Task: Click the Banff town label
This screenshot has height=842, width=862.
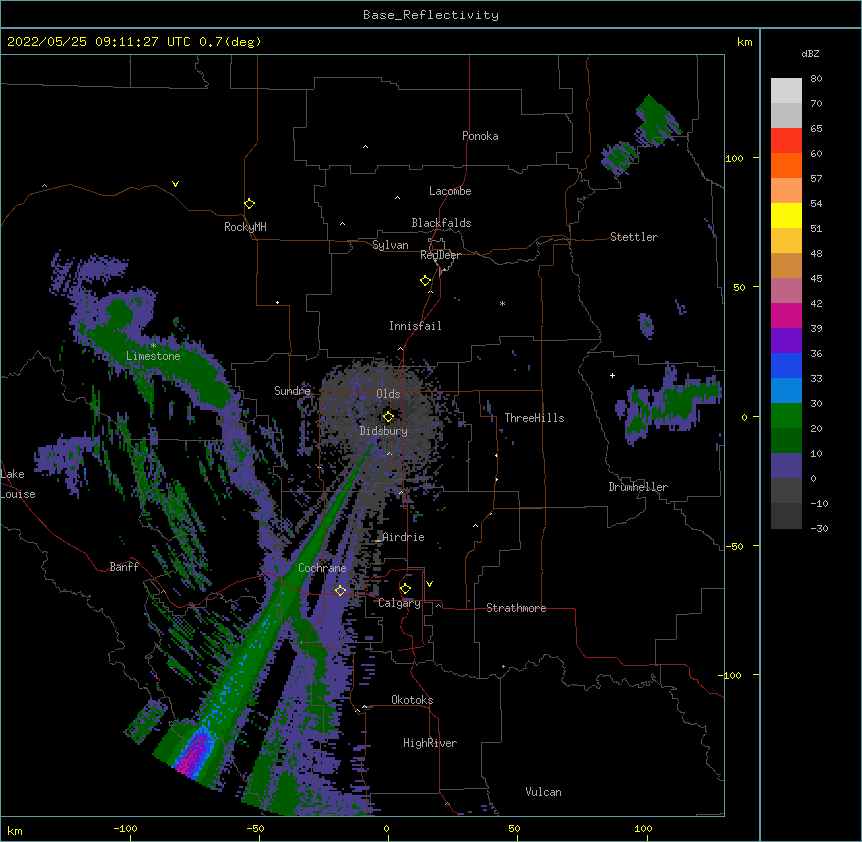Action: coord(124,567)
